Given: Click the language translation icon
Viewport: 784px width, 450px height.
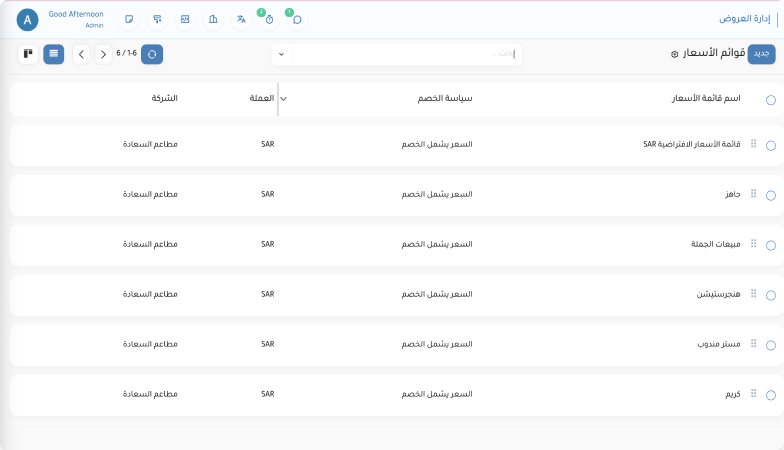Looking at the screenshot, I should [241, 20].
